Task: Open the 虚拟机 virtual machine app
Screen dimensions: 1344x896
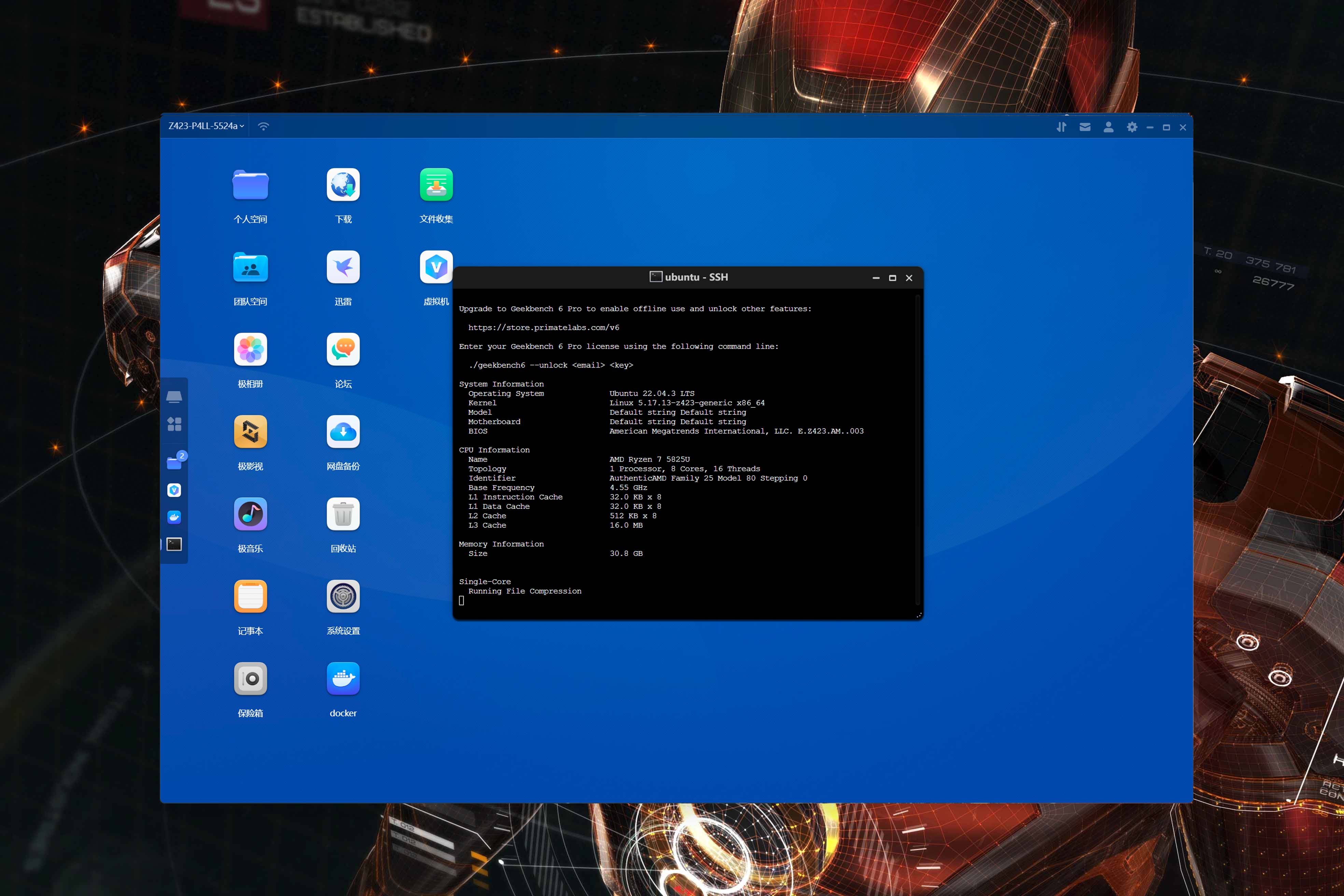Action: (x=436, y=267)
